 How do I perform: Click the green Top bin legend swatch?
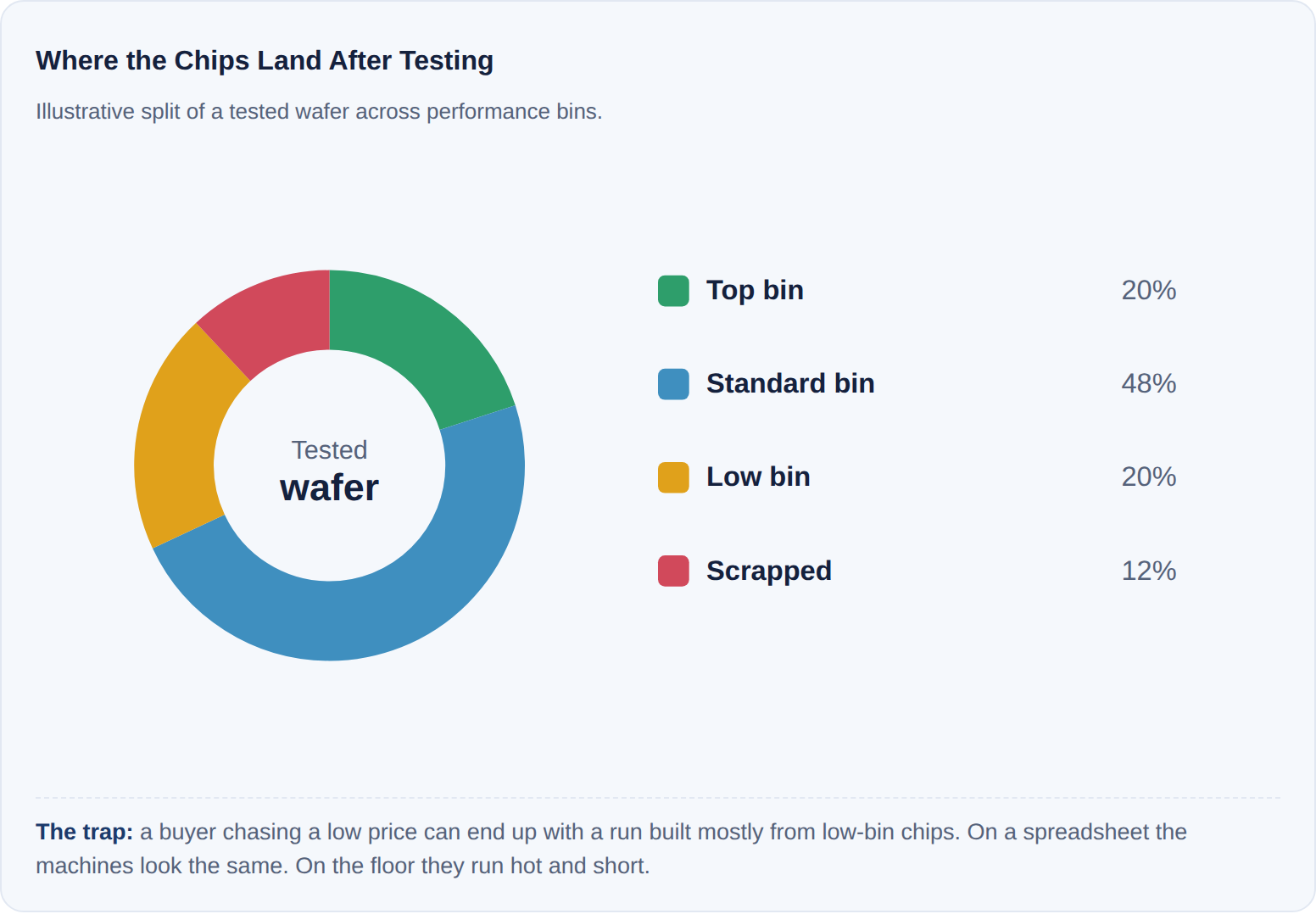(x=673, y=291)
